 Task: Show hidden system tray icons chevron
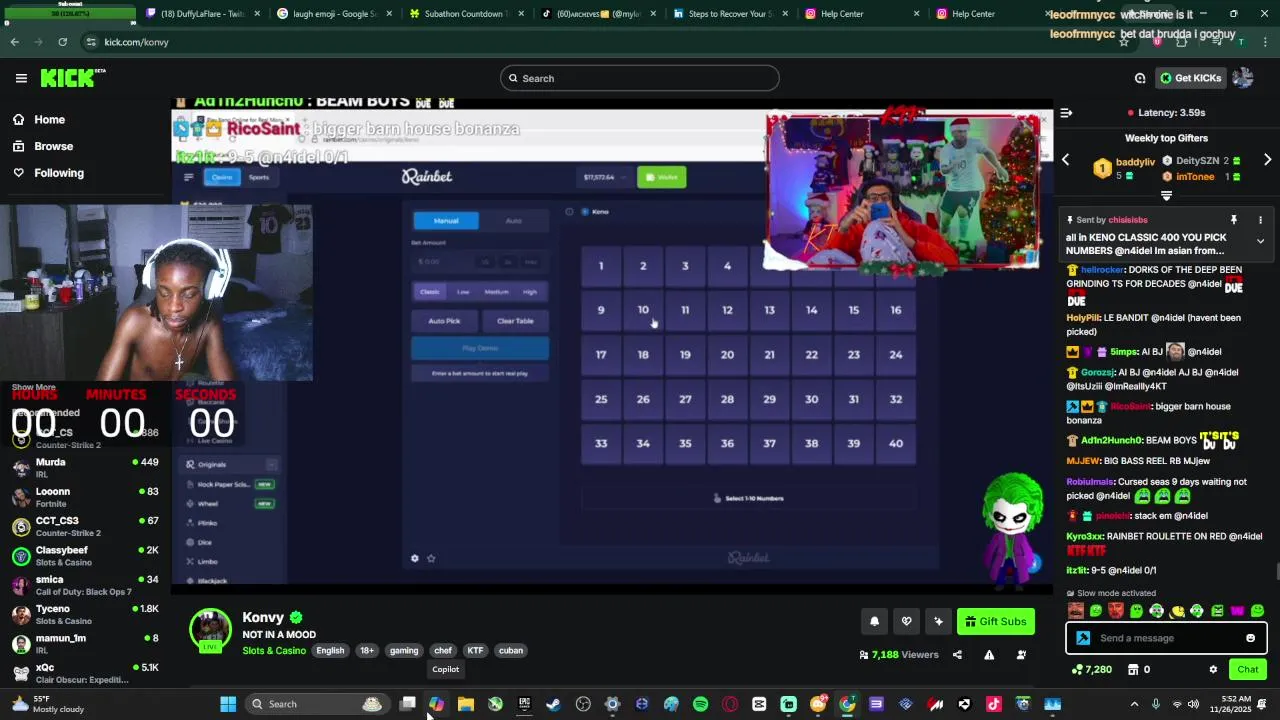point(1134,704)
